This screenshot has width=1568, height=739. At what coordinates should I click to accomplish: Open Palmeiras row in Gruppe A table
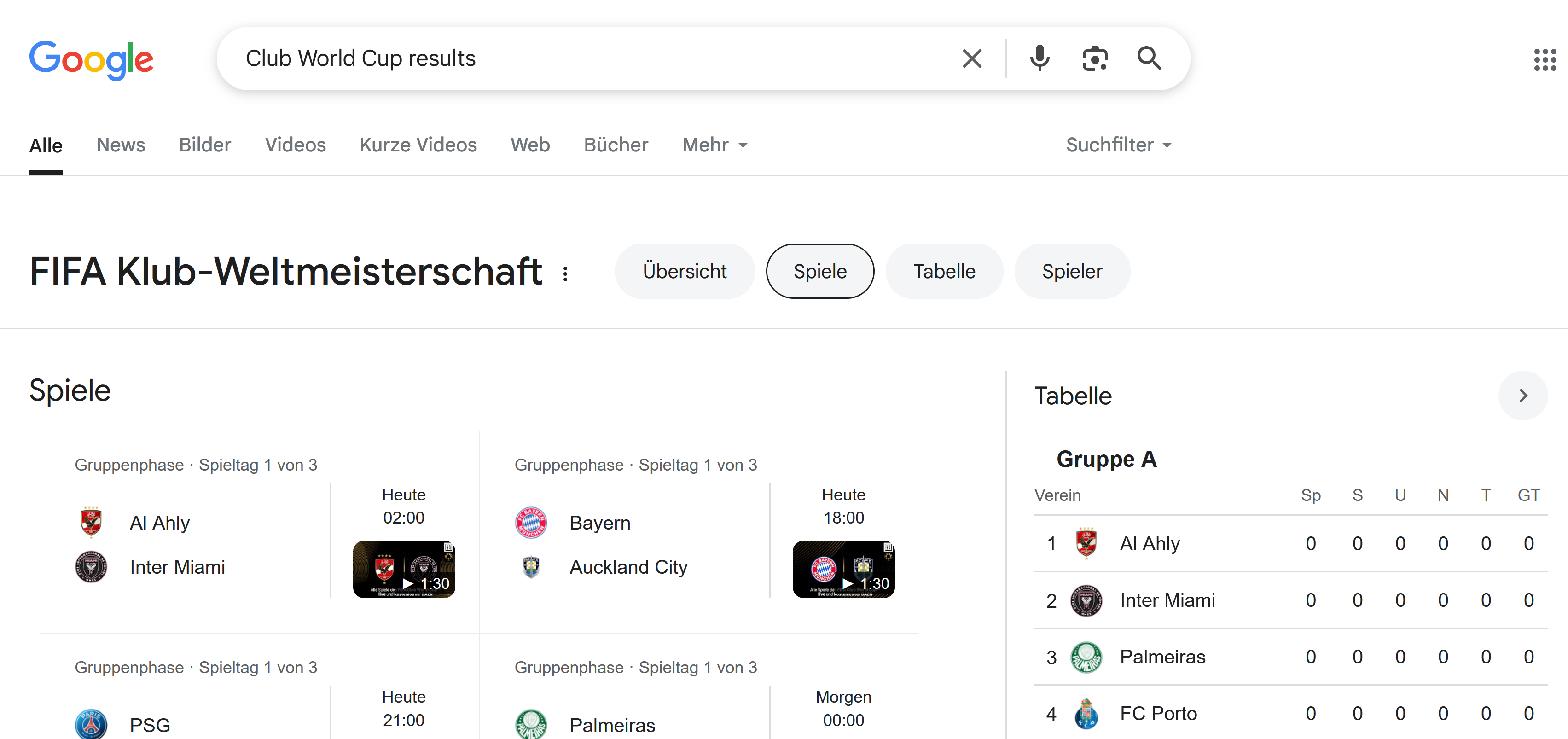tap(1291, 657)
